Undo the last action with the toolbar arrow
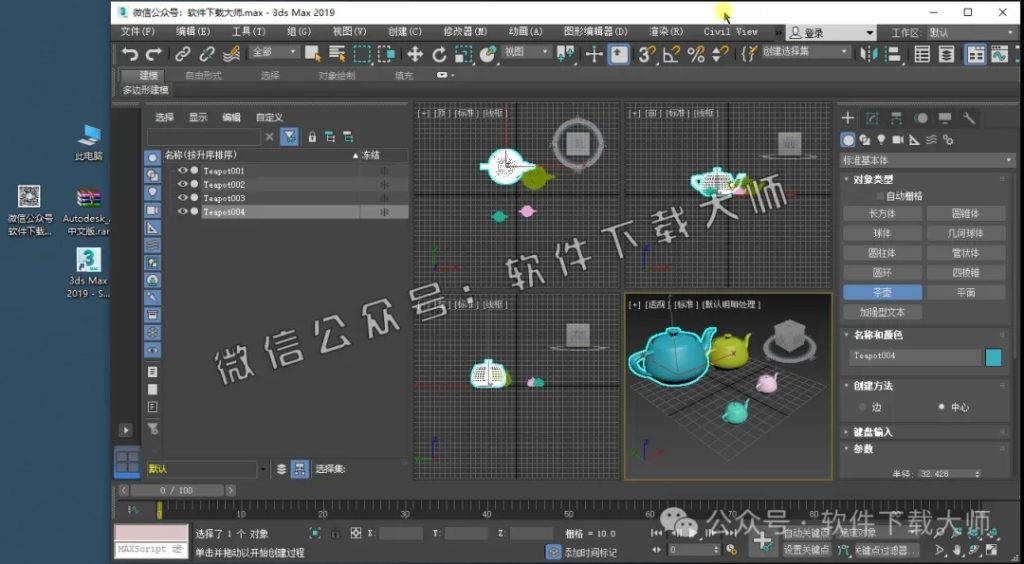The width and height of the screenshot is (1024, 564). (x=130, y=54)
